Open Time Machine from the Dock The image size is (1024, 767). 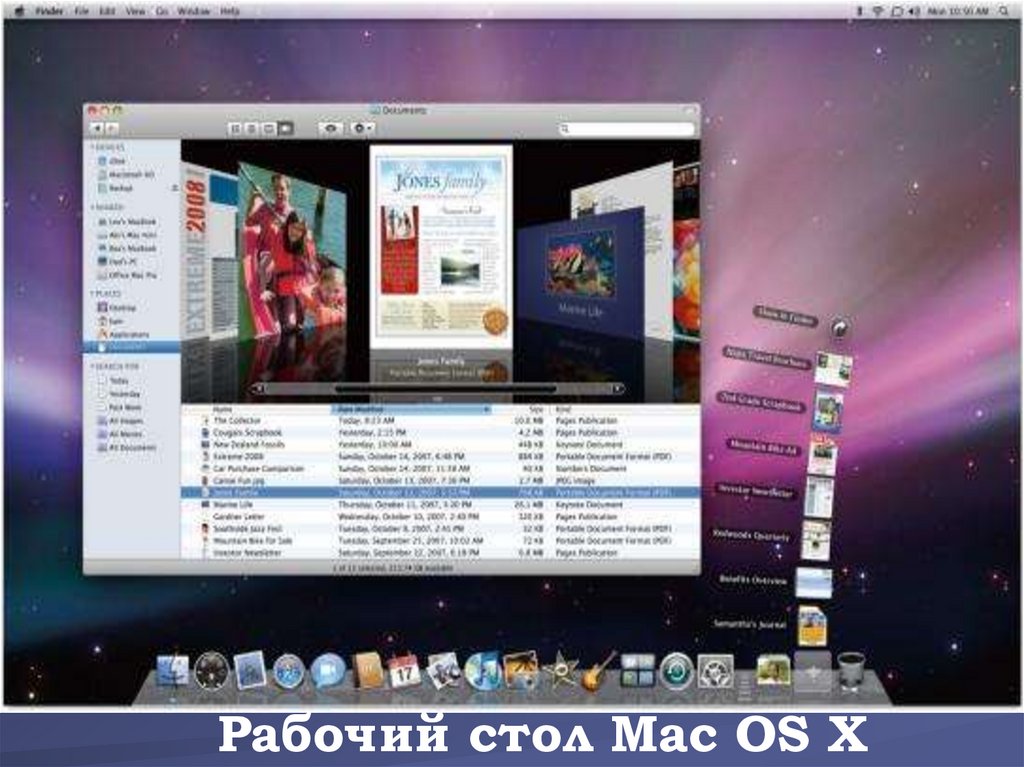coord(676,671)
